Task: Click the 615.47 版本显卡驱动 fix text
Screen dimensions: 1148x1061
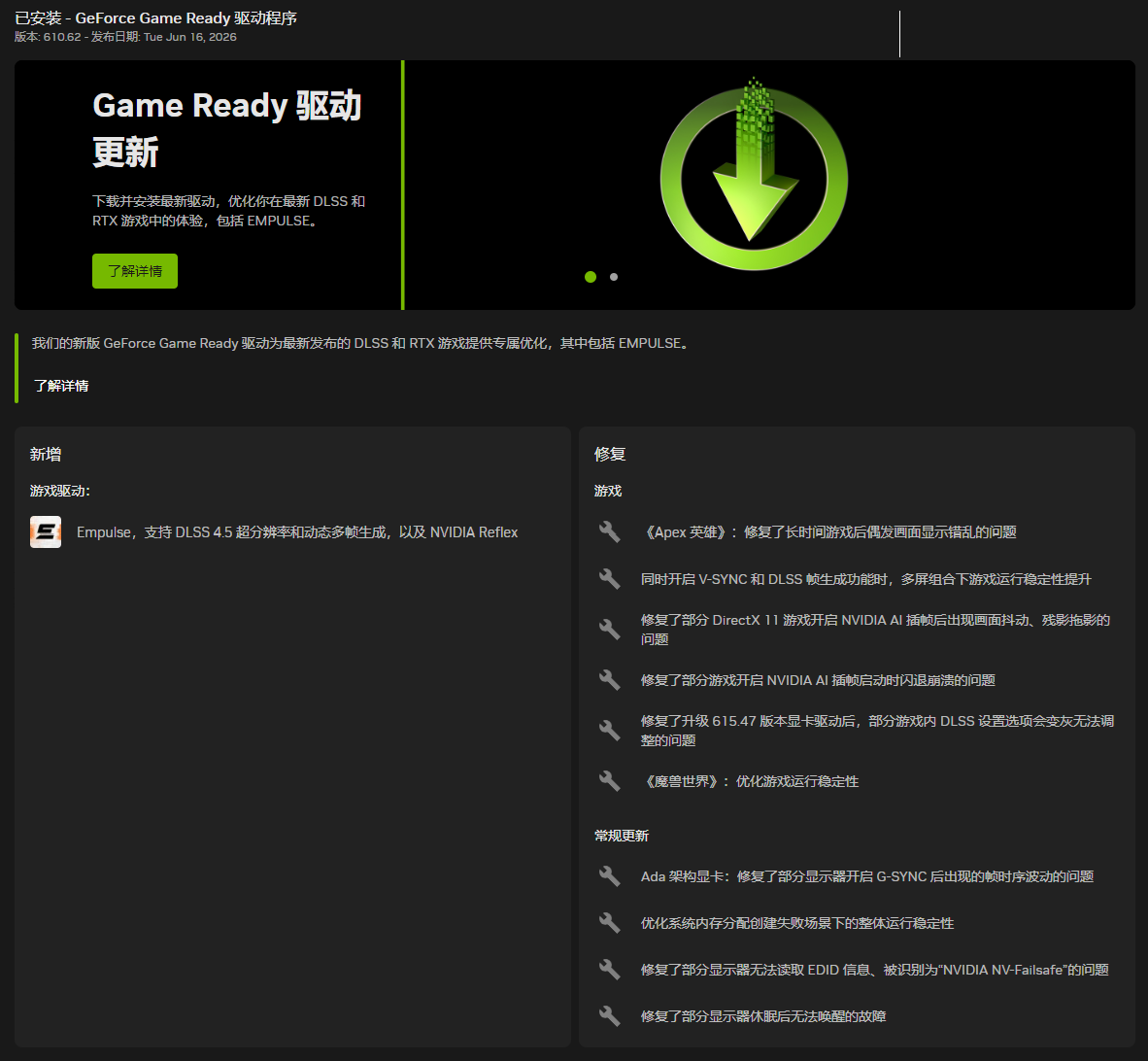Action: (x=877, y=731)
